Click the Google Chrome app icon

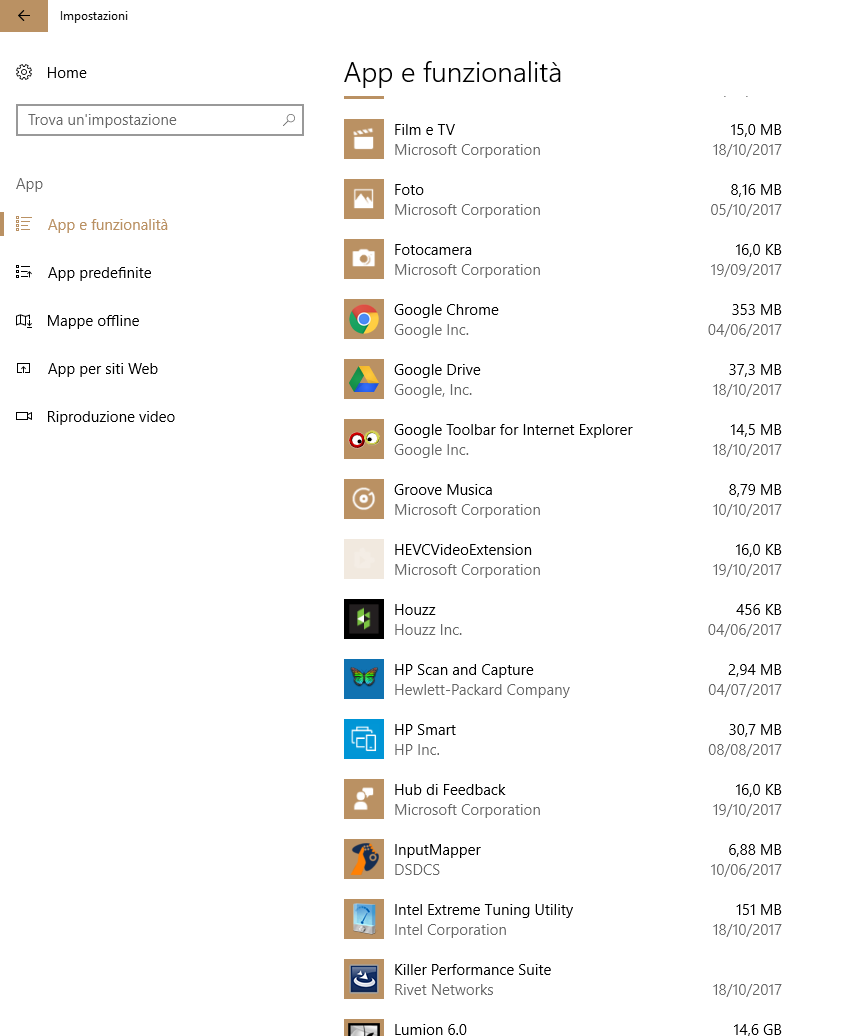(364, 319)
